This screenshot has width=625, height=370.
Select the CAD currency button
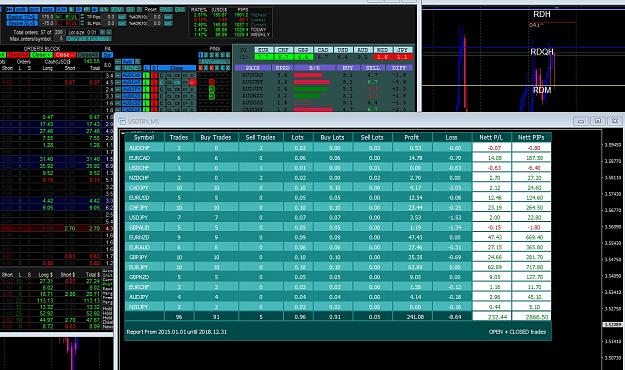click(323, 50)
